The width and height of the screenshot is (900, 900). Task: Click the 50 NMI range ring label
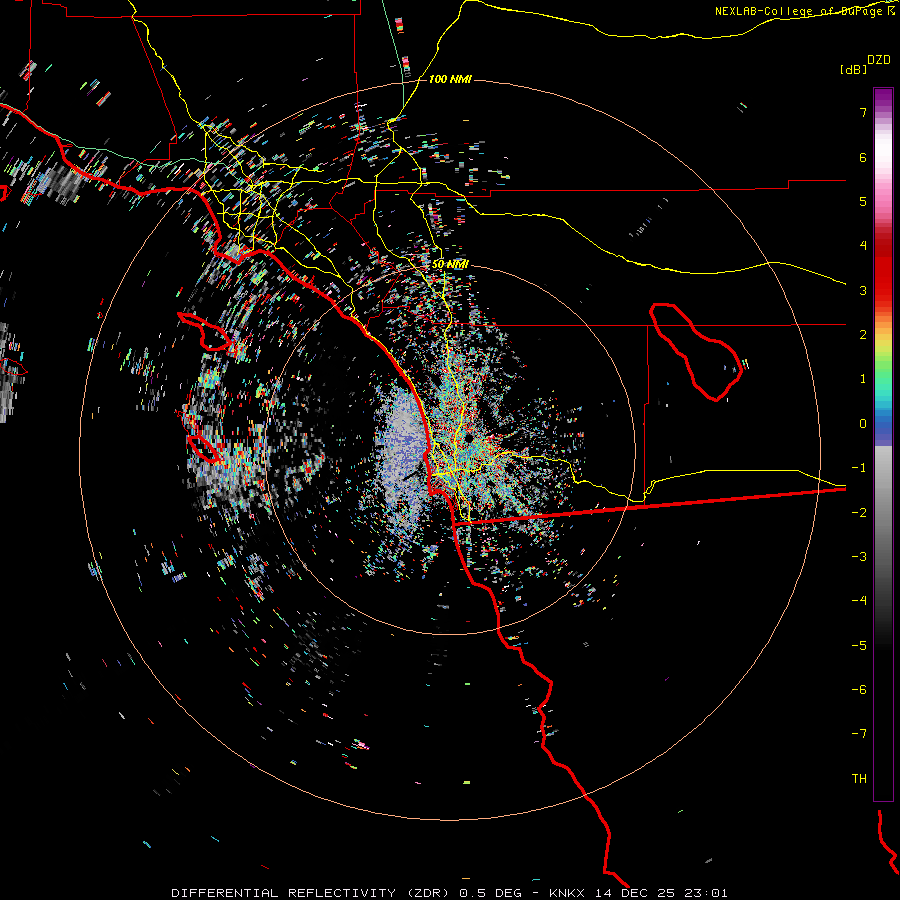point(450,264)
